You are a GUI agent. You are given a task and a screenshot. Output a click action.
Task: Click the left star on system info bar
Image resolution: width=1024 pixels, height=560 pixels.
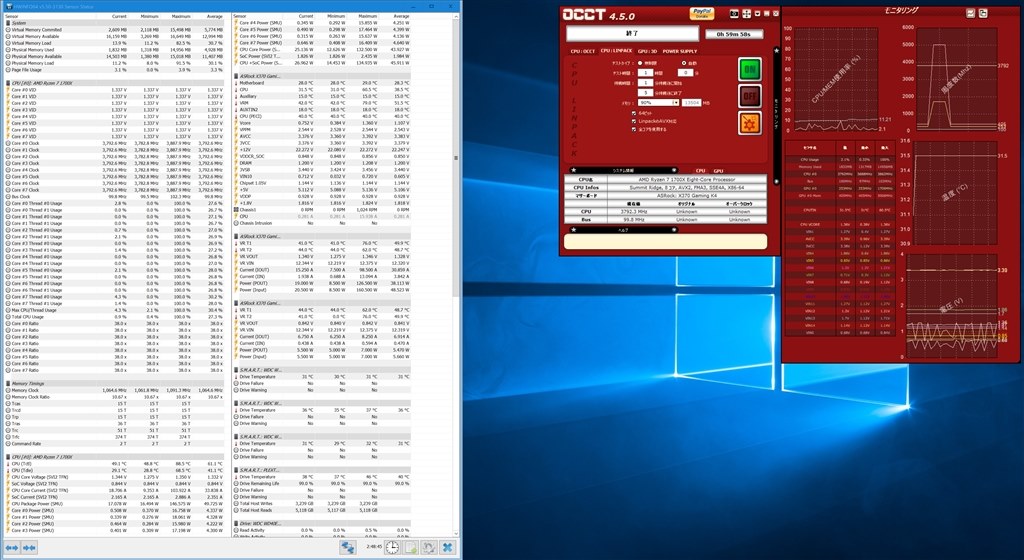(573, 170)
